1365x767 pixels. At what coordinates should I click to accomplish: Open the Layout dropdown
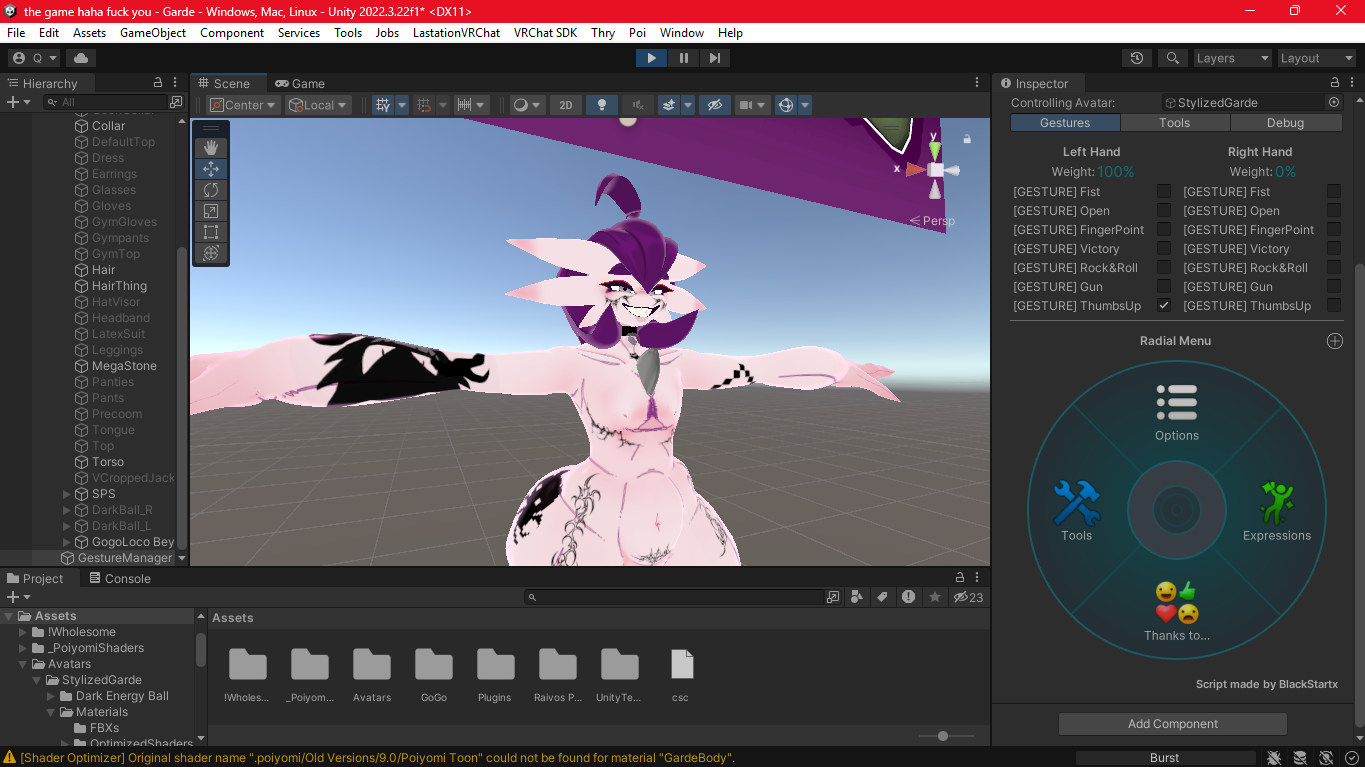tap(1317, 58)
